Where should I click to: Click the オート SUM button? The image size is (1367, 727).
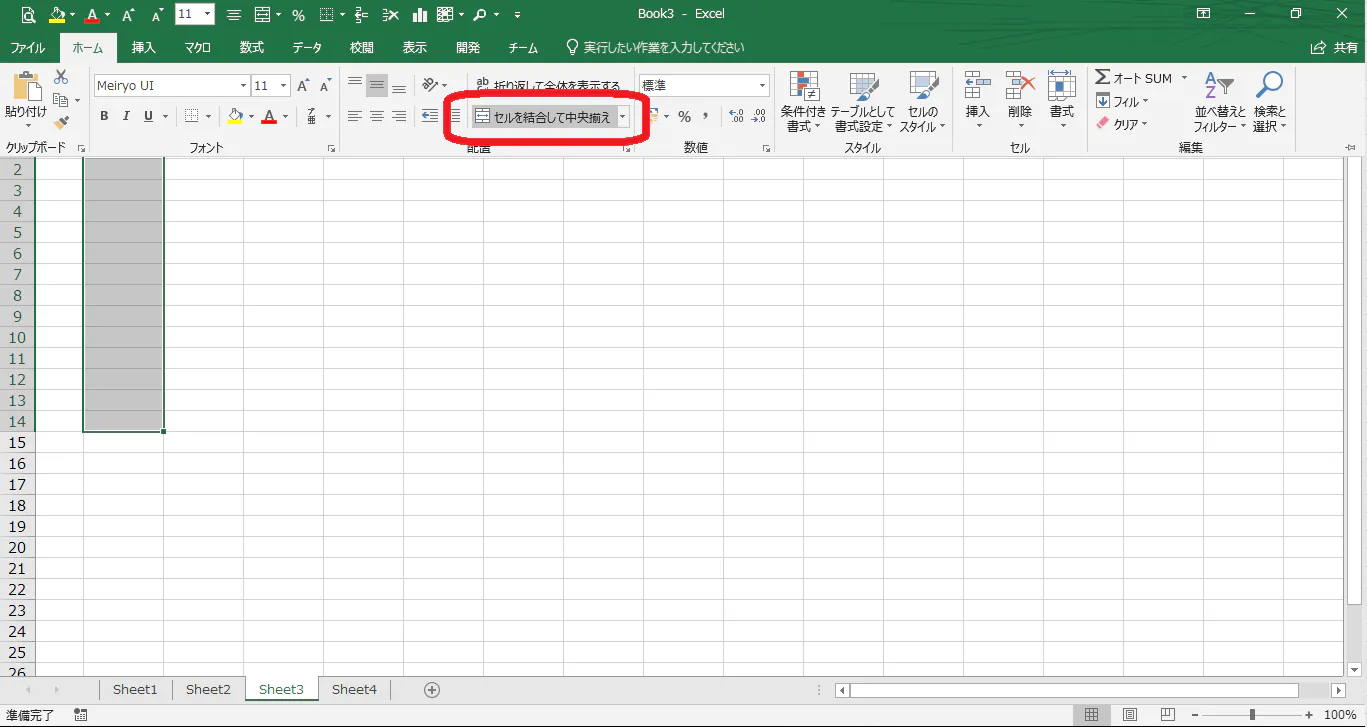point(1133,78)
